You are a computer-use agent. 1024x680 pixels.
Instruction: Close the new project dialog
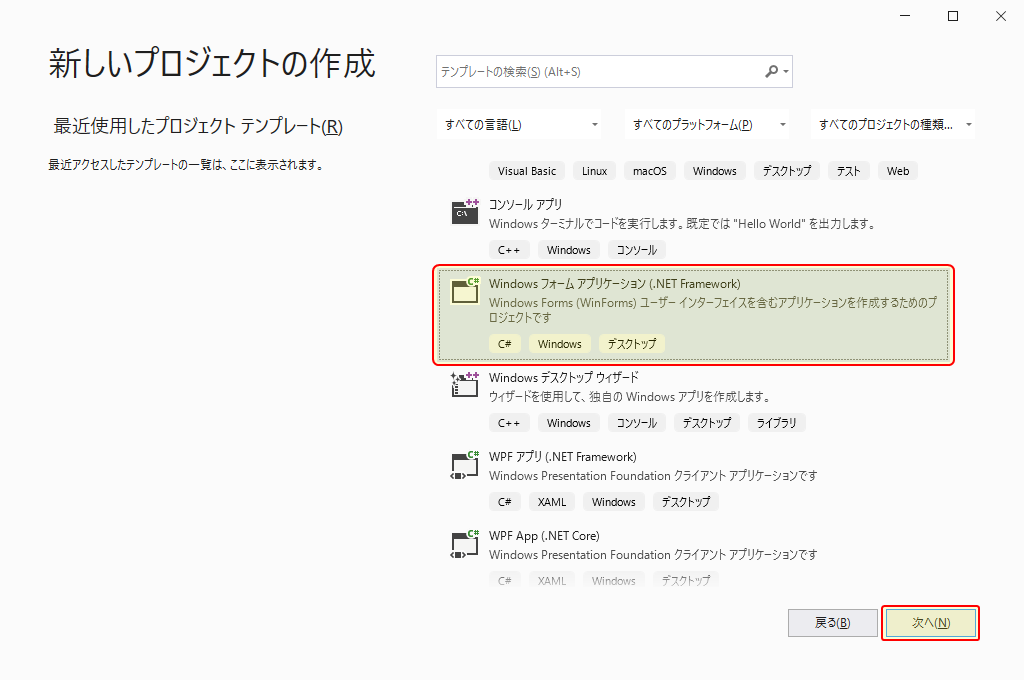[1000, 16]
